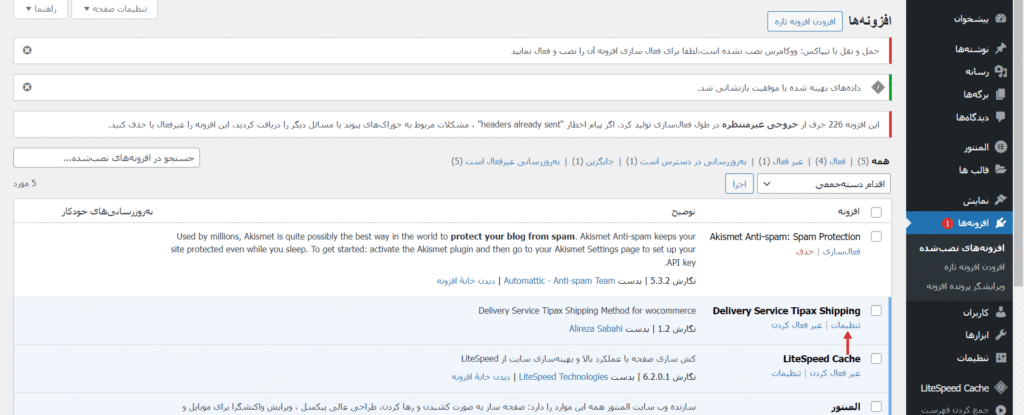Expand the Help (راهنما) tab
1024x415 pixels.
click(x=40, y=9)
